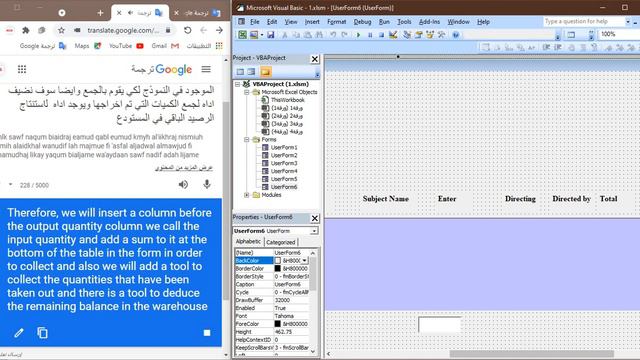The image size is (640, 360).
Task: Open the UserForm6 object dropdown in Properties
Action: click(314, 231)
